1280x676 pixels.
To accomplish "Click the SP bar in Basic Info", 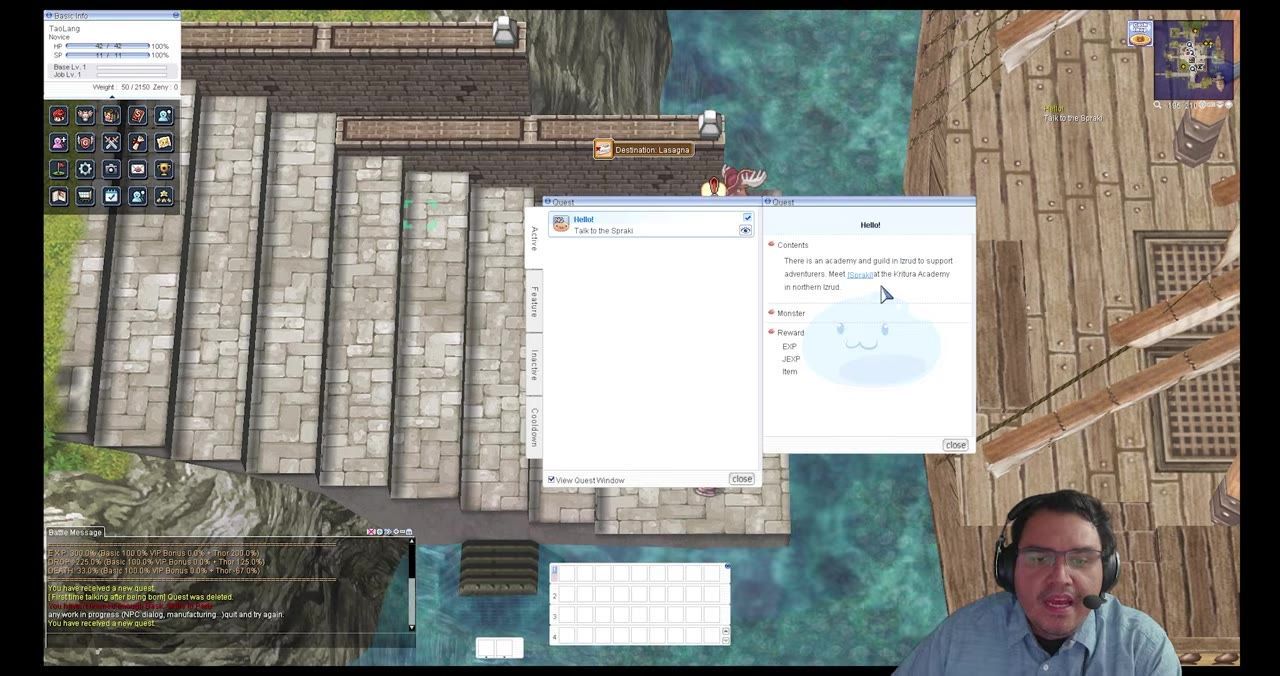I will click(x=107, y=55).
